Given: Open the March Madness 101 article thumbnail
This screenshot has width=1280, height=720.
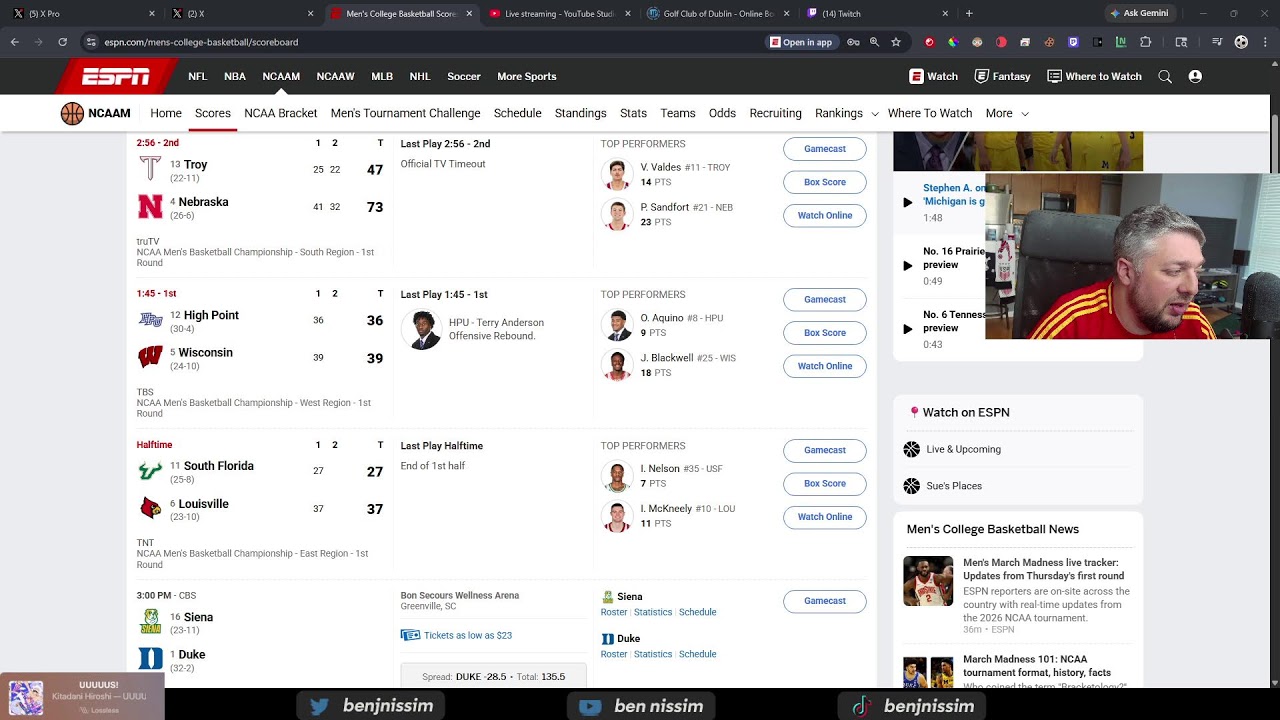Looking at the screenshot, I should 928,672.
